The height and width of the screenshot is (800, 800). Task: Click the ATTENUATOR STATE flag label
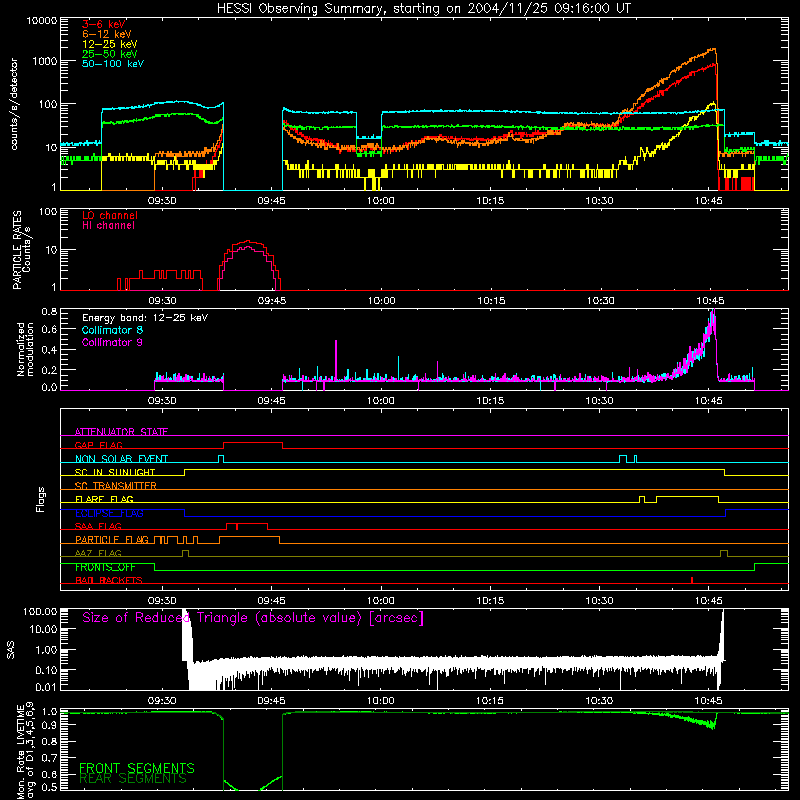coord(121,432)
